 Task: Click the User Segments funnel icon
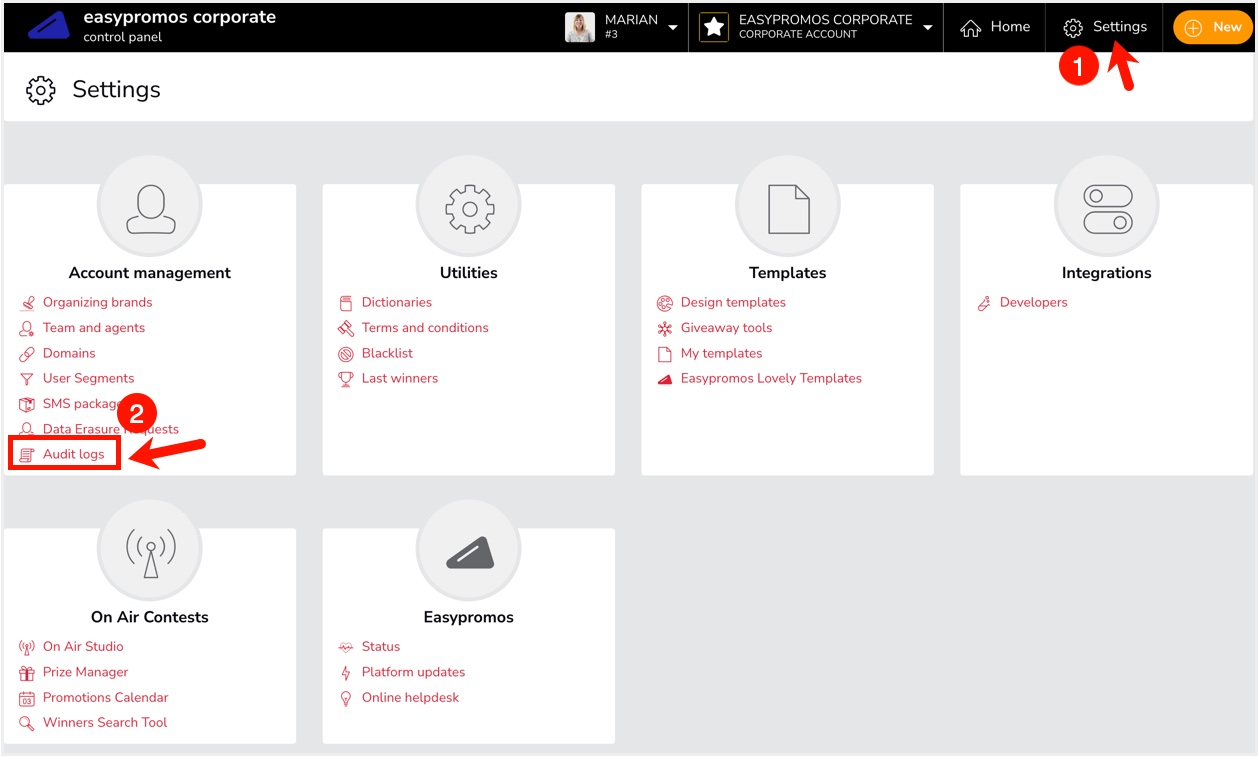(27, 379)
